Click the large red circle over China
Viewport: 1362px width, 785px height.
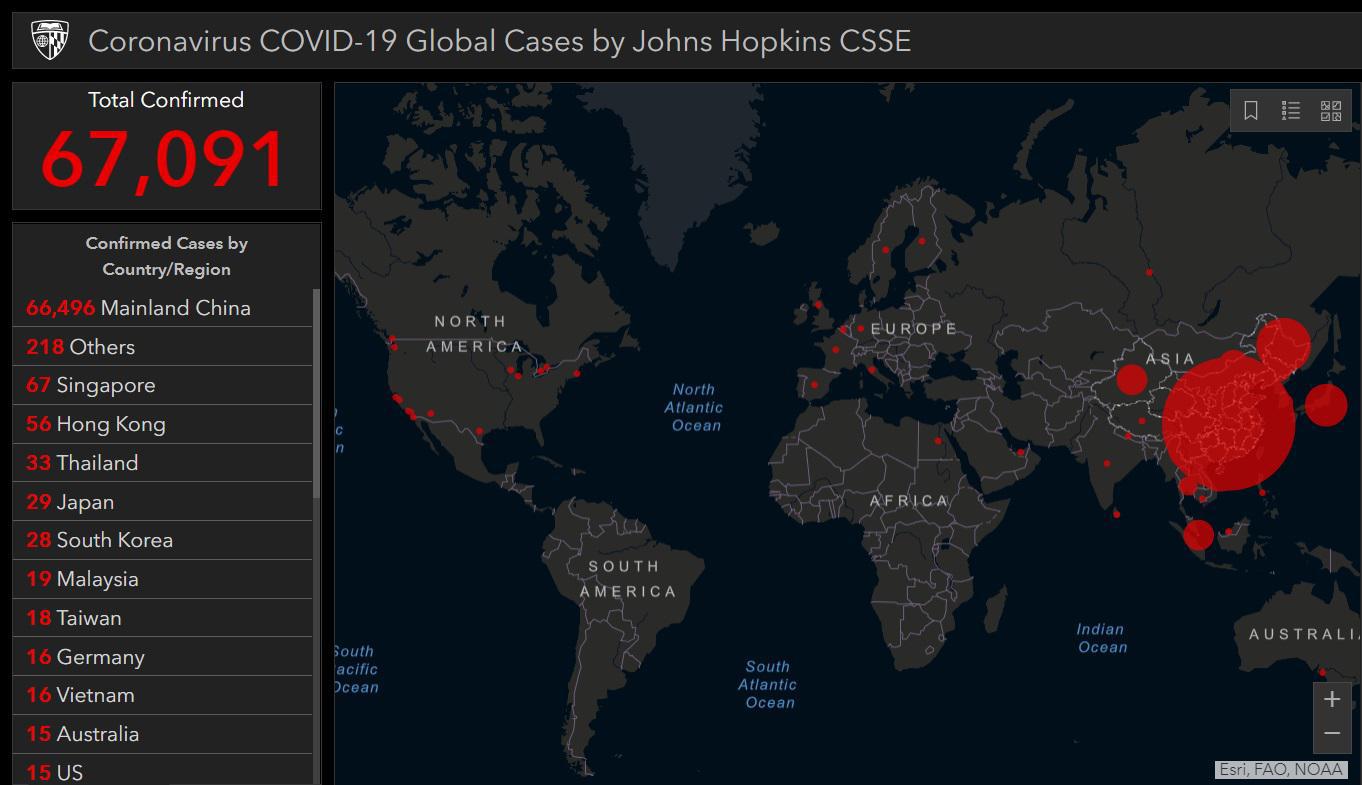(x=1228, y=423)
